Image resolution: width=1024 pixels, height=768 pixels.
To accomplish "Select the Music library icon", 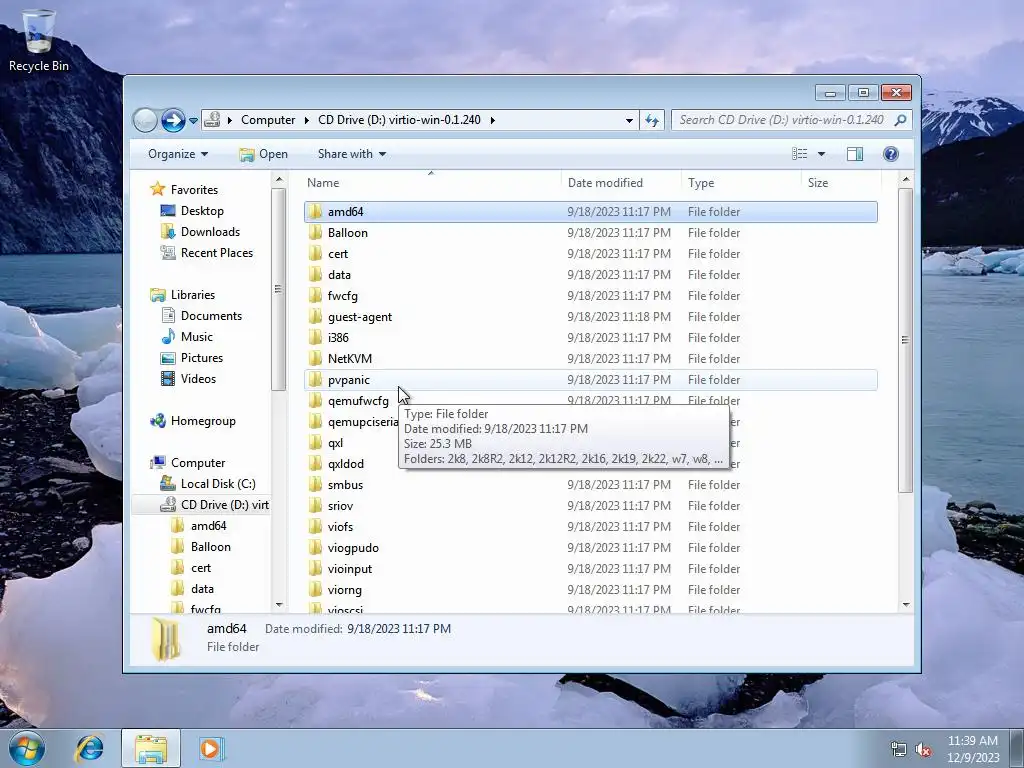I will coord(168,337).
